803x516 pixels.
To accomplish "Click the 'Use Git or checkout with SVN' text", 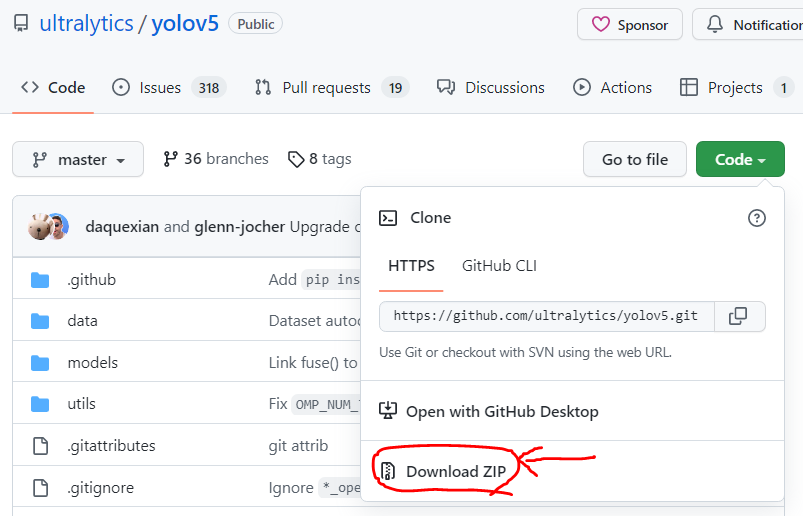I will pyautogui.click(x=525, y=352).
